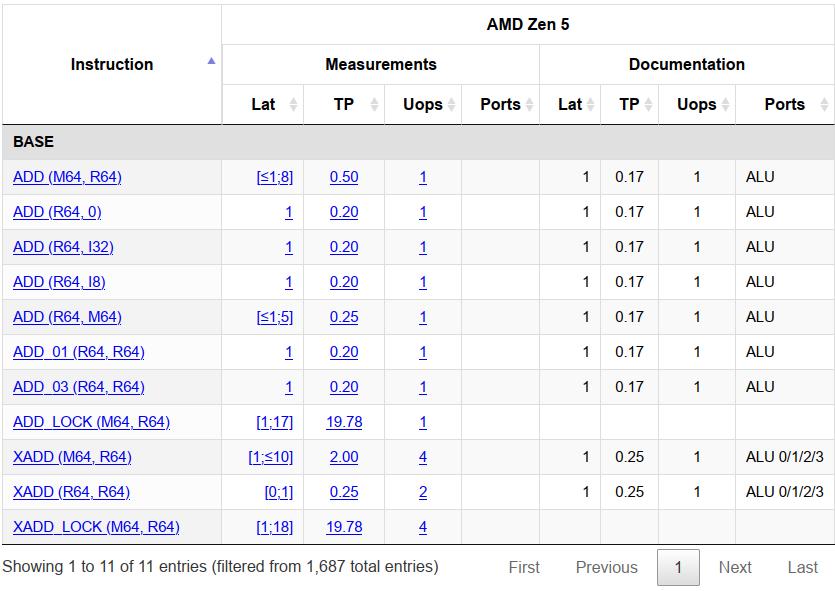Click documented TP 0.25 for XADD (R64, R64)
This screenshot has height=591, width=835.
[x=629, y=492]
